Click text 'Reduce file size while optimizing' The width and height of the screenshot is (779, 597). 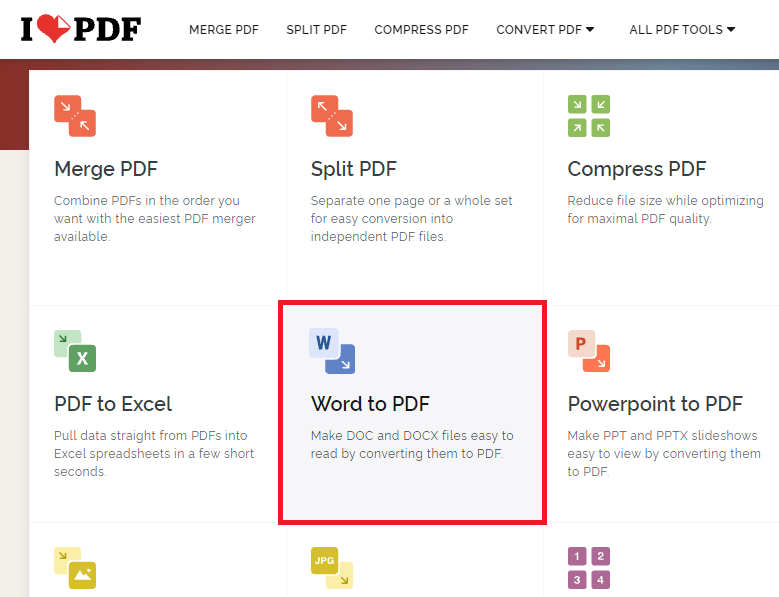(x=665, y=201)
